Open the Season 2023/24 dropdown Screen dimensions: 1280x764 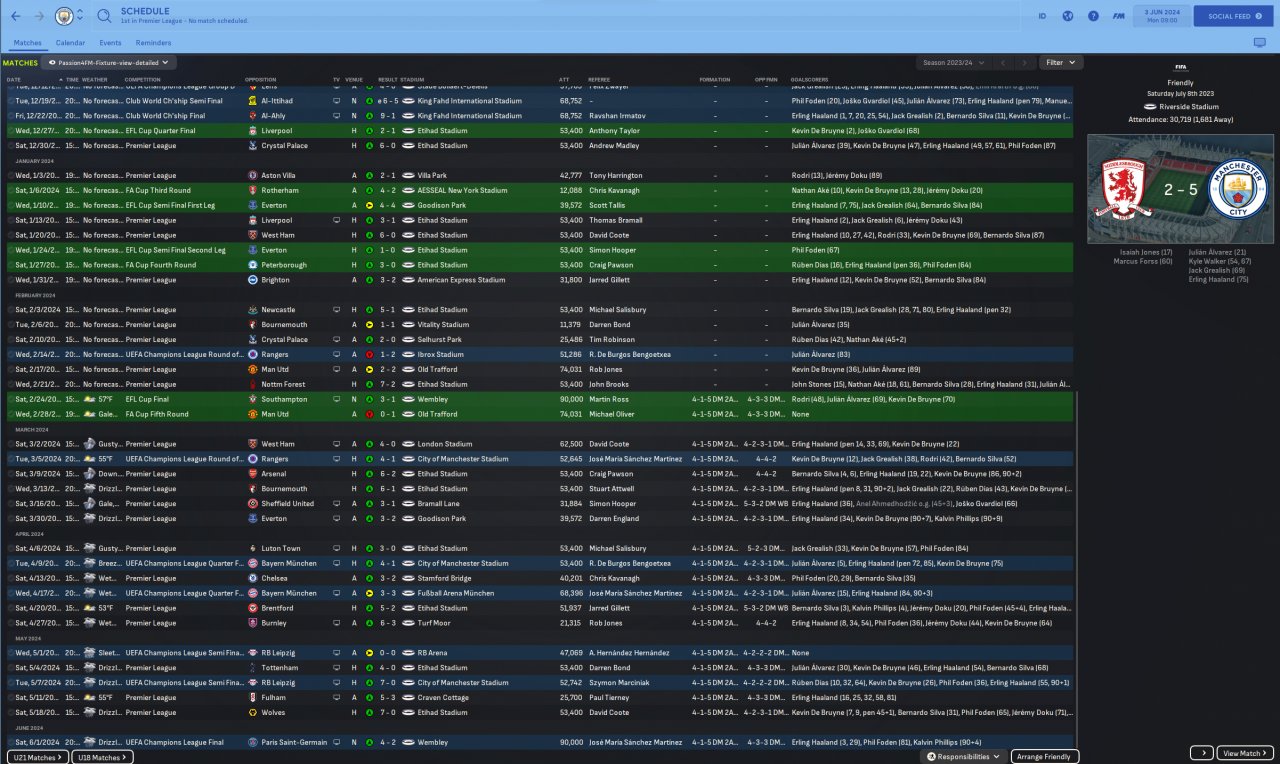953,63
